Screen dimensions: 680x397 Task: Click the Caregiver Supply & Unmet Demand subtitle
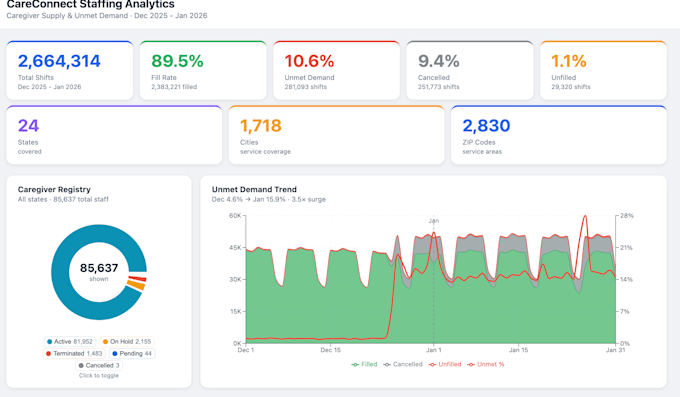coord(107,16)
